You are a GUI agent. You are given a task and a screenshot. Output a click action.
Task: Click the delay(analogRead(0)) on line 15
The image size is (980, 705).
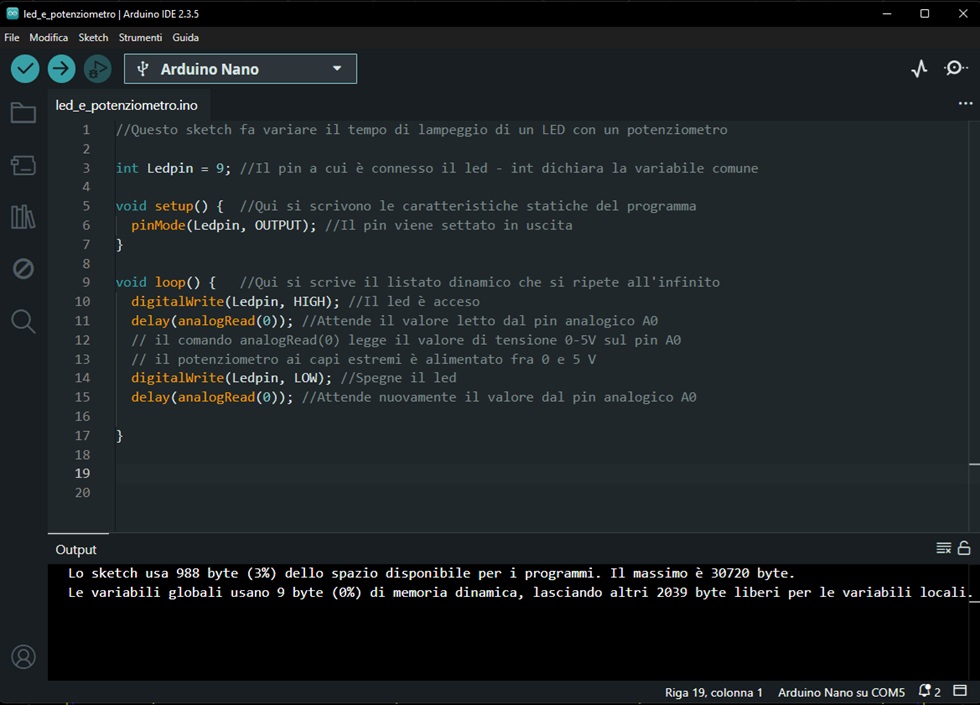pyautogui.click(x=212, y=397)
